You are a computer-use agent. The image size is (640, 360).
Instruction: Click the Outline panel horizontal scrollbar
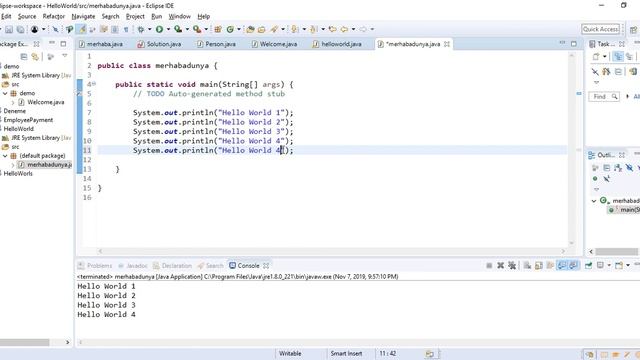coord(615,251)
